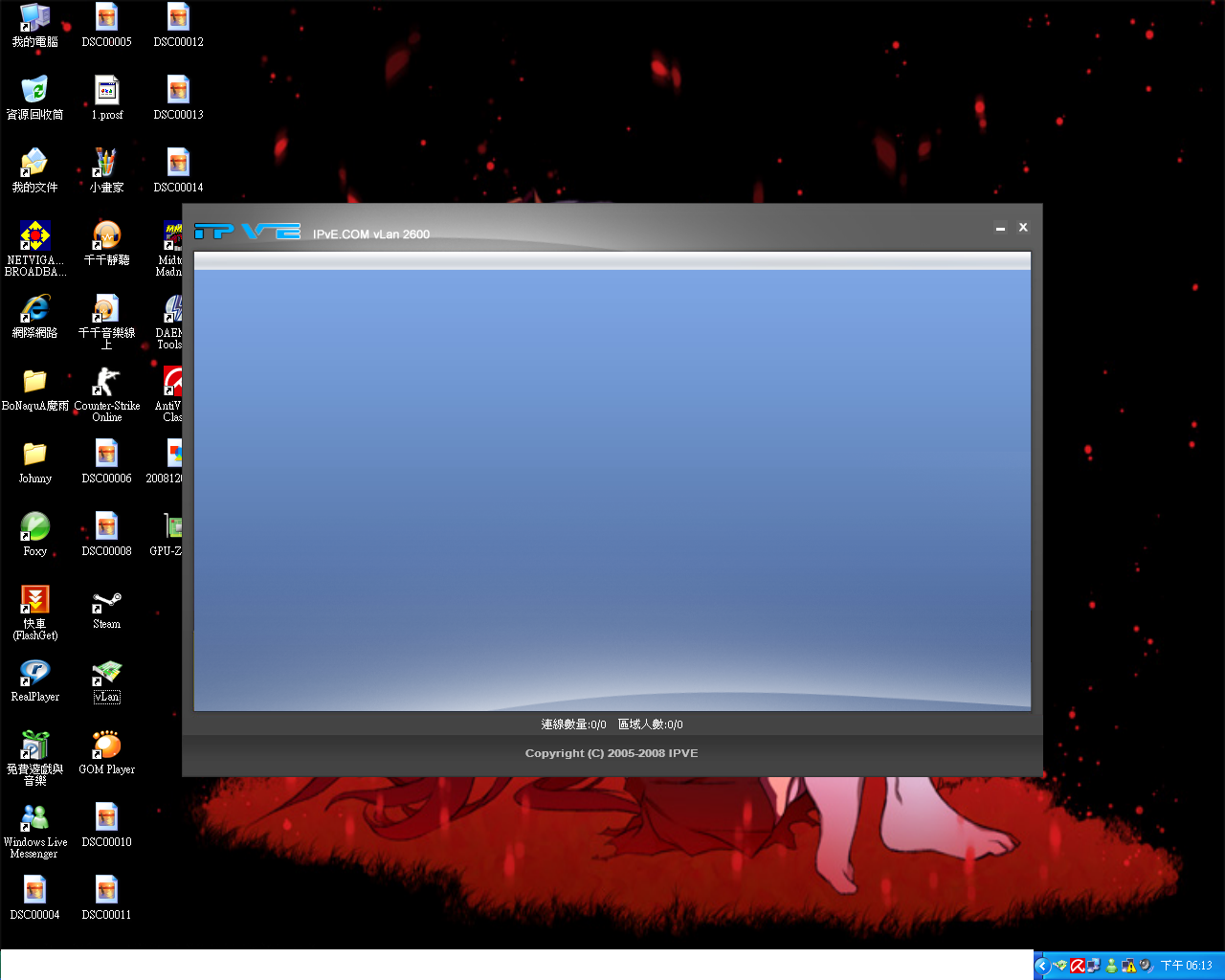Screen dimensions: 1225x980
Task: Click the vLan network card tray icon
Action: click(x=1060, y=966)
